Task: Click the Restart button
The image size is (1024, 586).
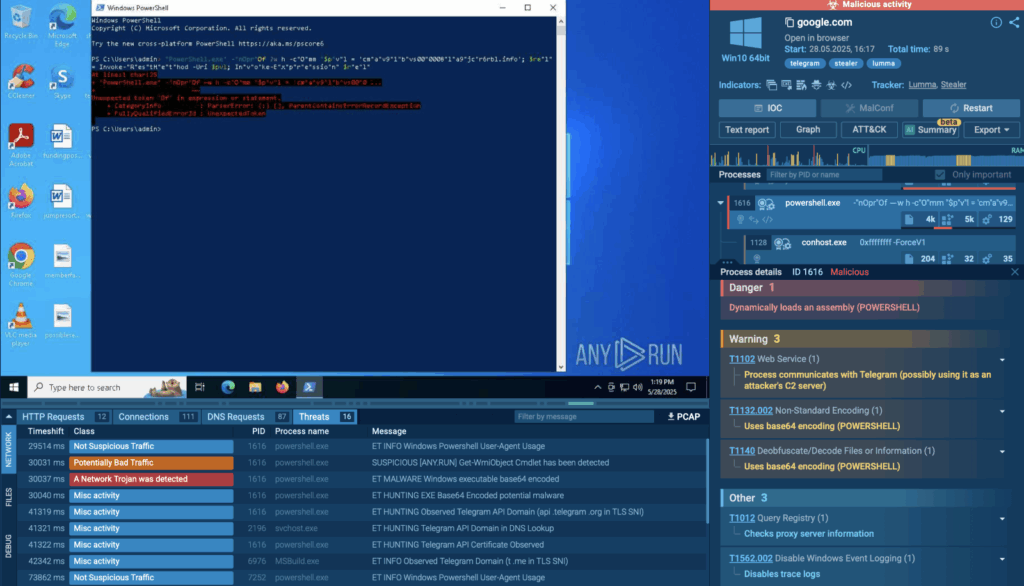Action: [x=971, y=108]
